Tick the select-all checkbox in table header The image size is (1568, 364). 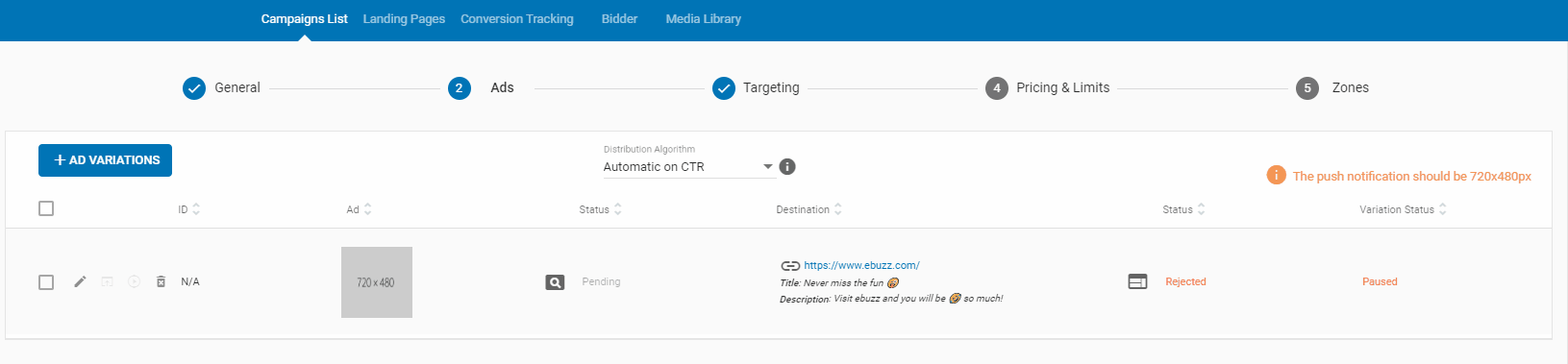(46, 208)
